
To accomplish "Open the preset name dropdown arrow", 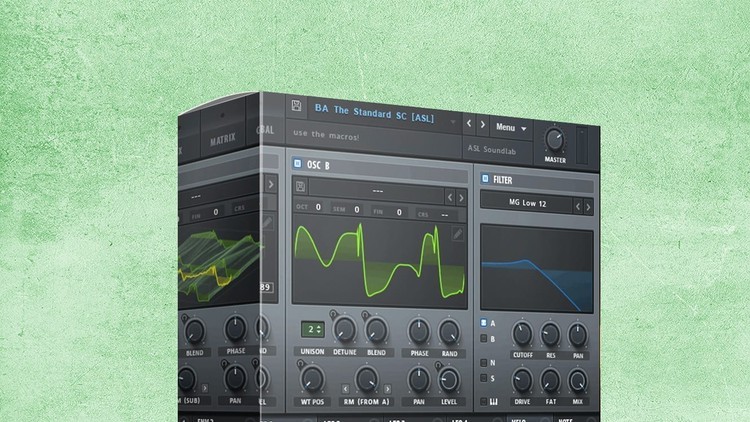I will [452, 122].
